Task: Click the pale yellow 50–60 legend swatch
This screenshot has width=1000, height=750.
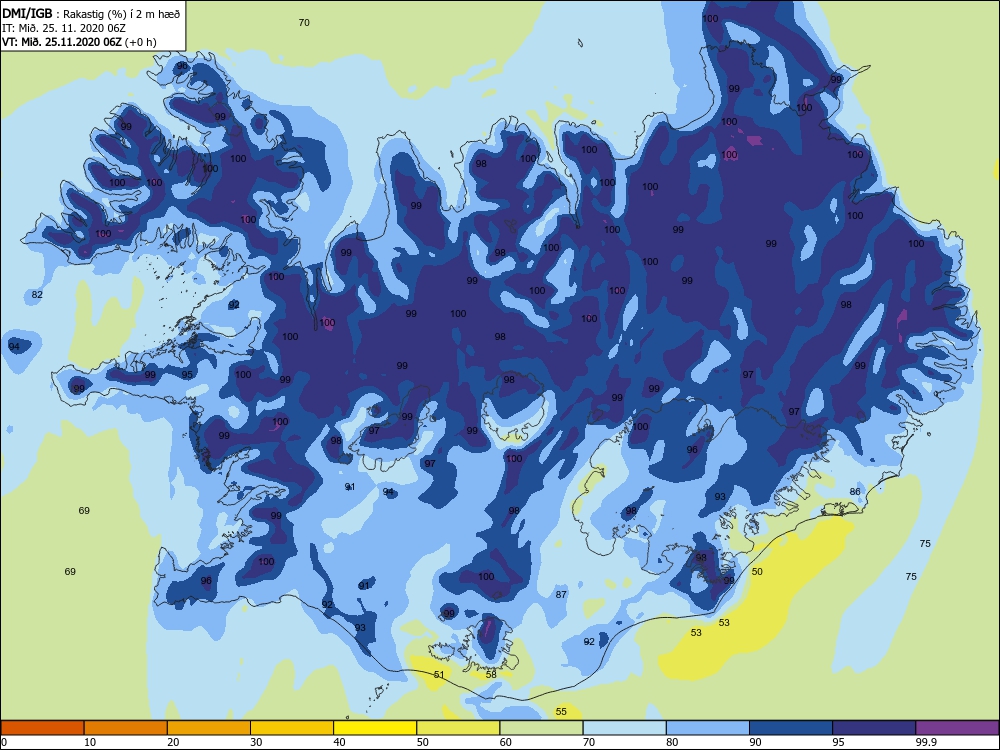Action: [x=458, y=728]
